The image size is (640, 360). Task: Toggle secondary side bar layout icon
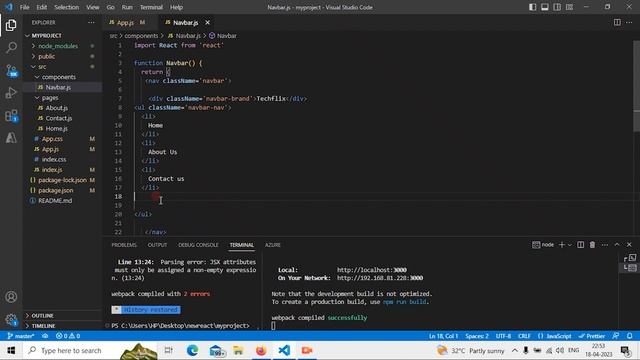point(557,7)
